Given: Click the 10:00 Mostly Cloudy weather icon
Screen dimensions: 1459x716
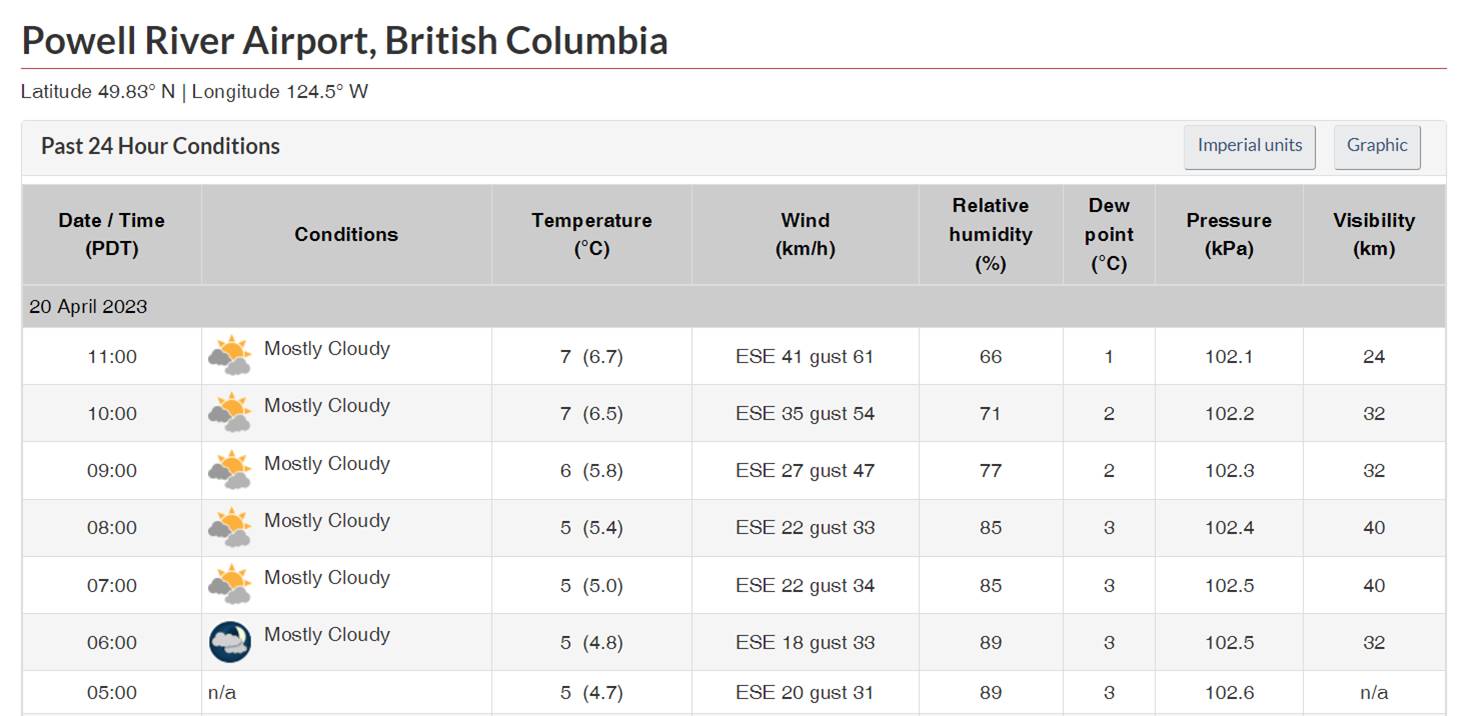Looking at the screenshot, I should 230,413.
